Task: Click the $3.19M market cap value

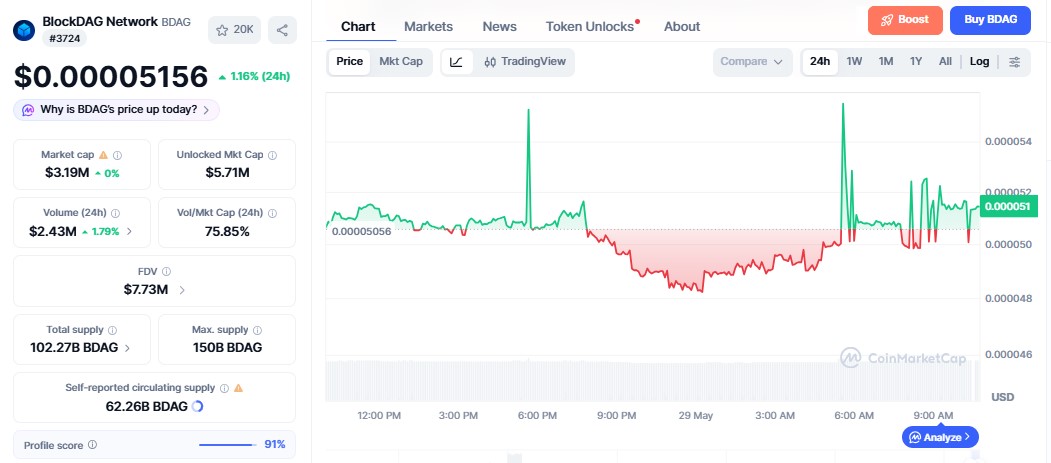Action: (x=67, y=173)
